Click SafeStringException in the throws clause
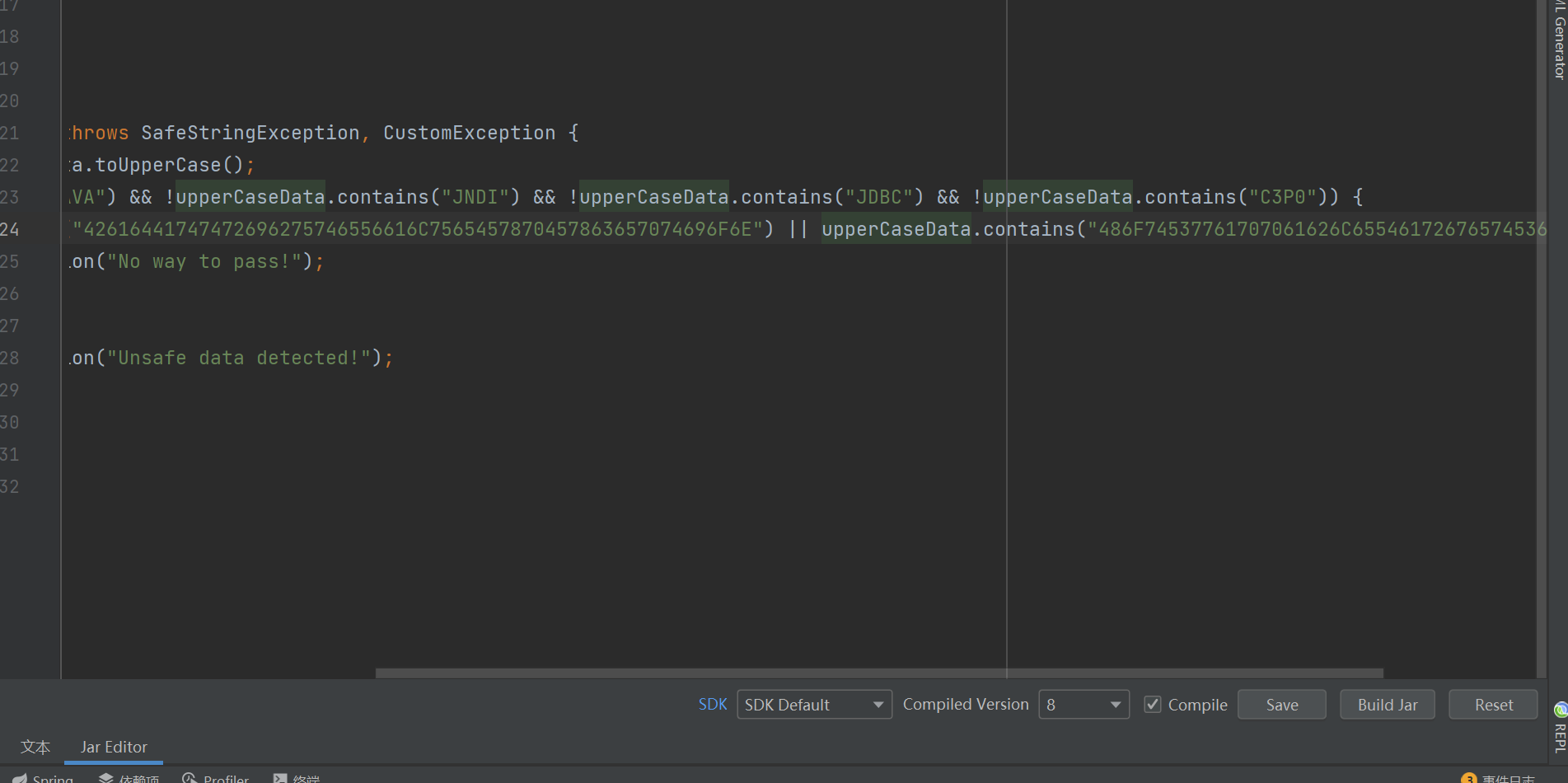Image resolution: width=1568 pixels, height=783 pixels. (250, 133)
